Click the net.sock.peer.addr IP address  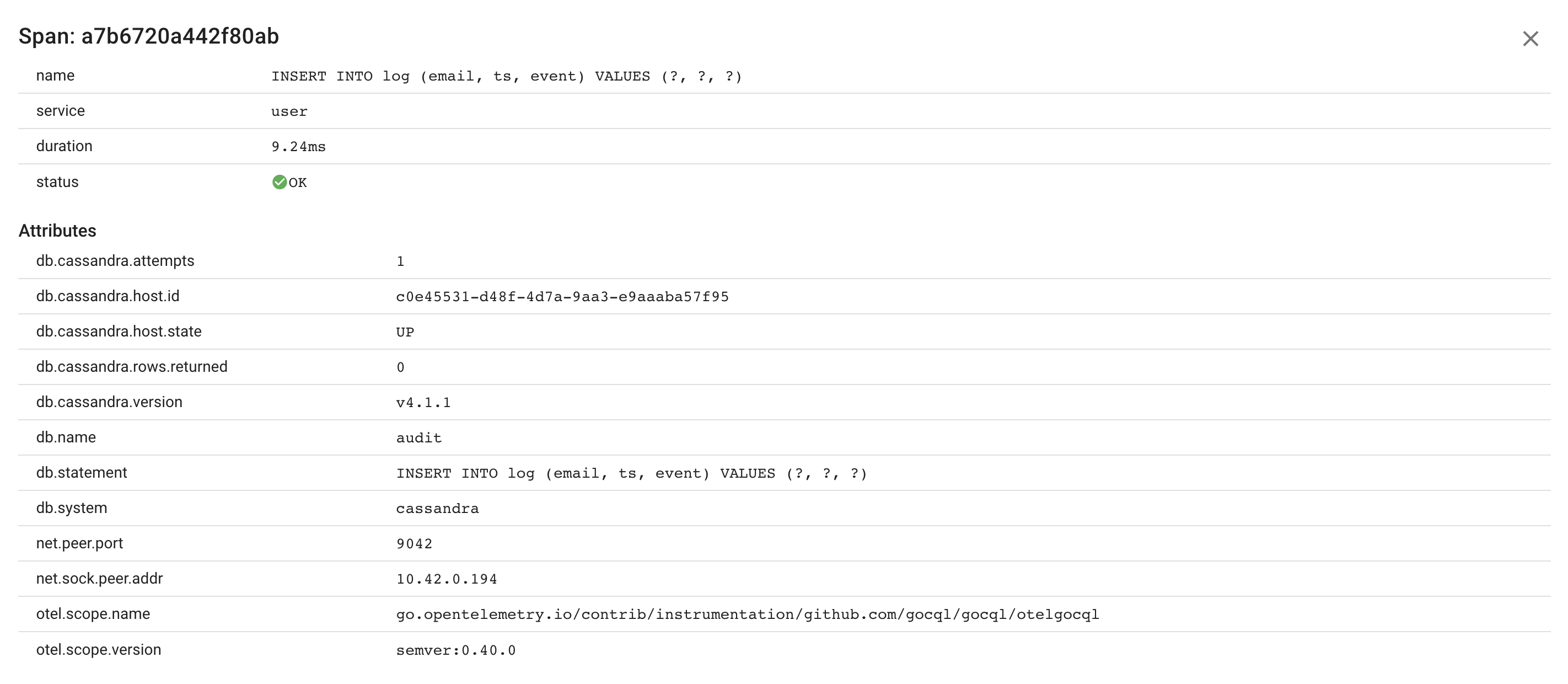[447, 579]
